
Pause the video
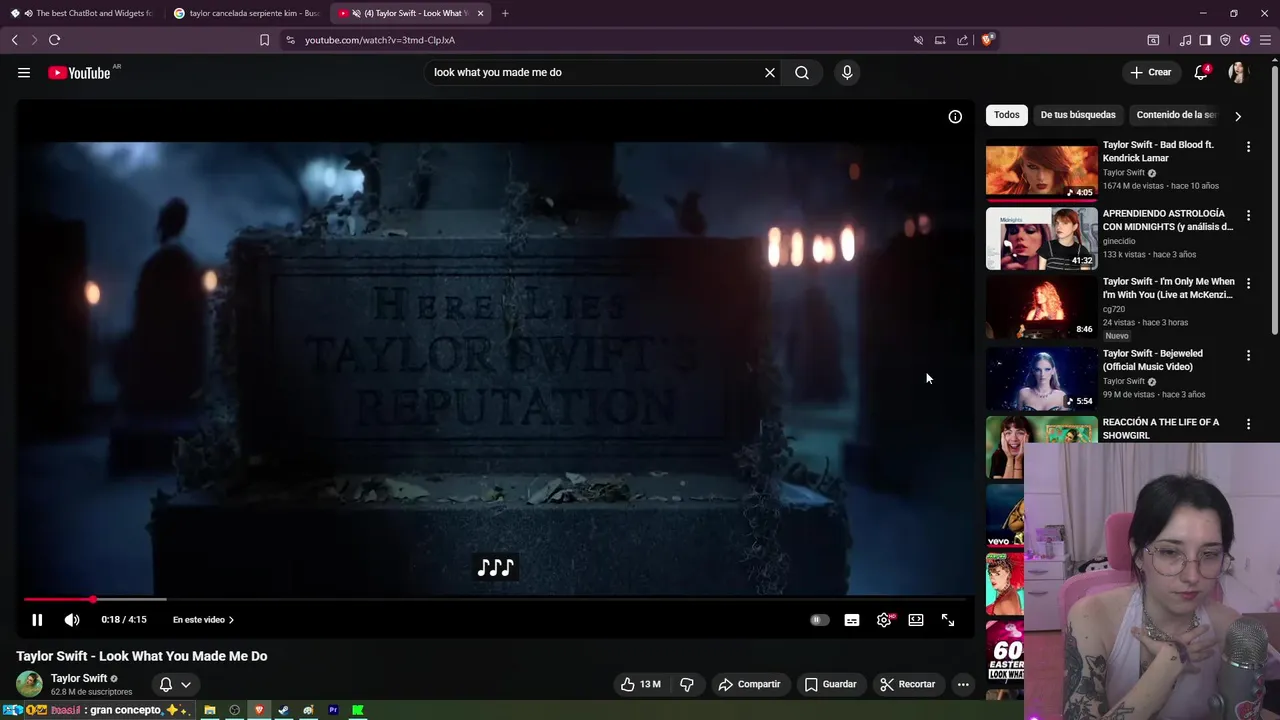37,620
